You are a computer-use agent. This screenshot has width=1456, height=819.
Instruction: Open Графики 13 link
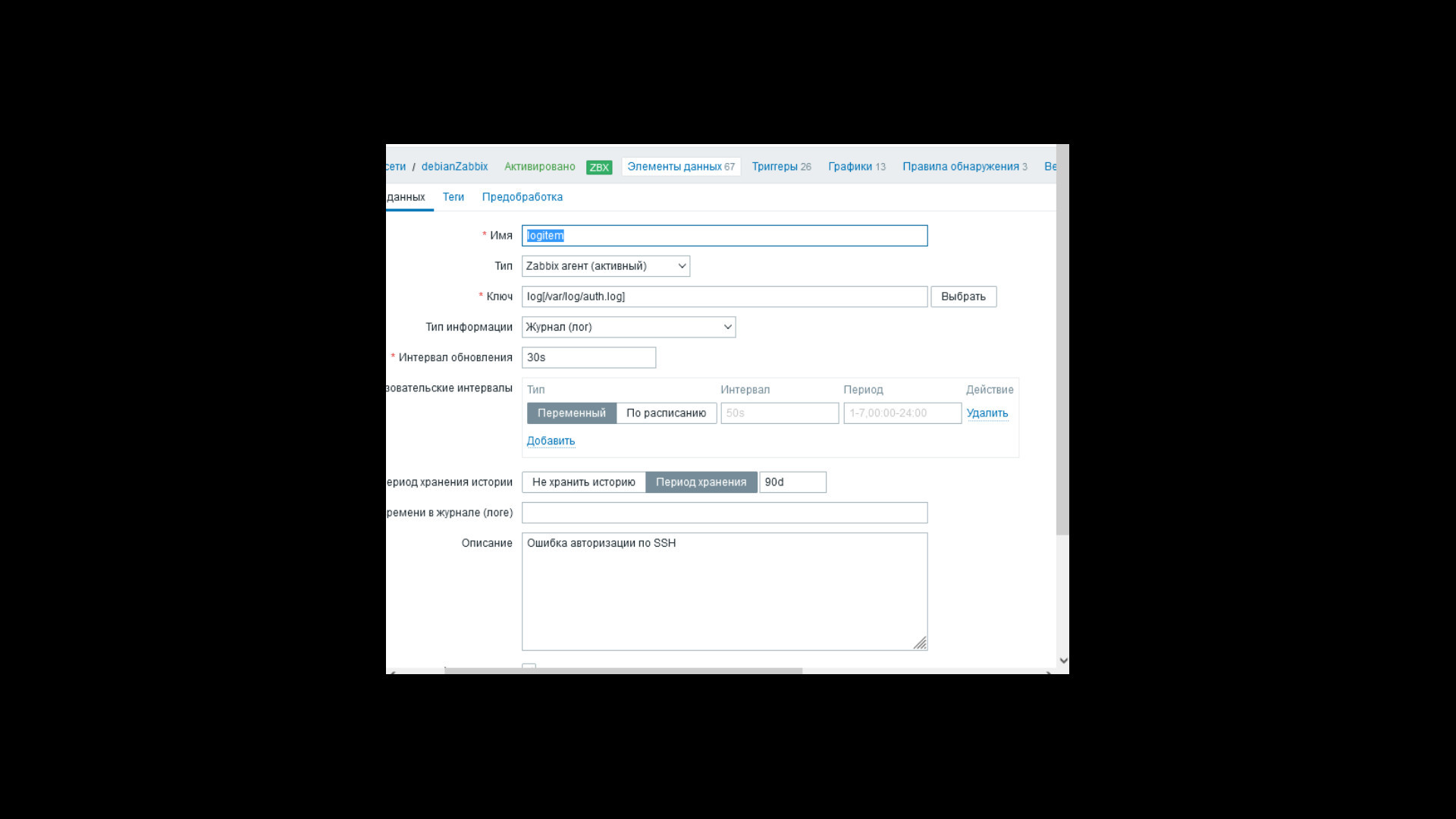(856, 167)
